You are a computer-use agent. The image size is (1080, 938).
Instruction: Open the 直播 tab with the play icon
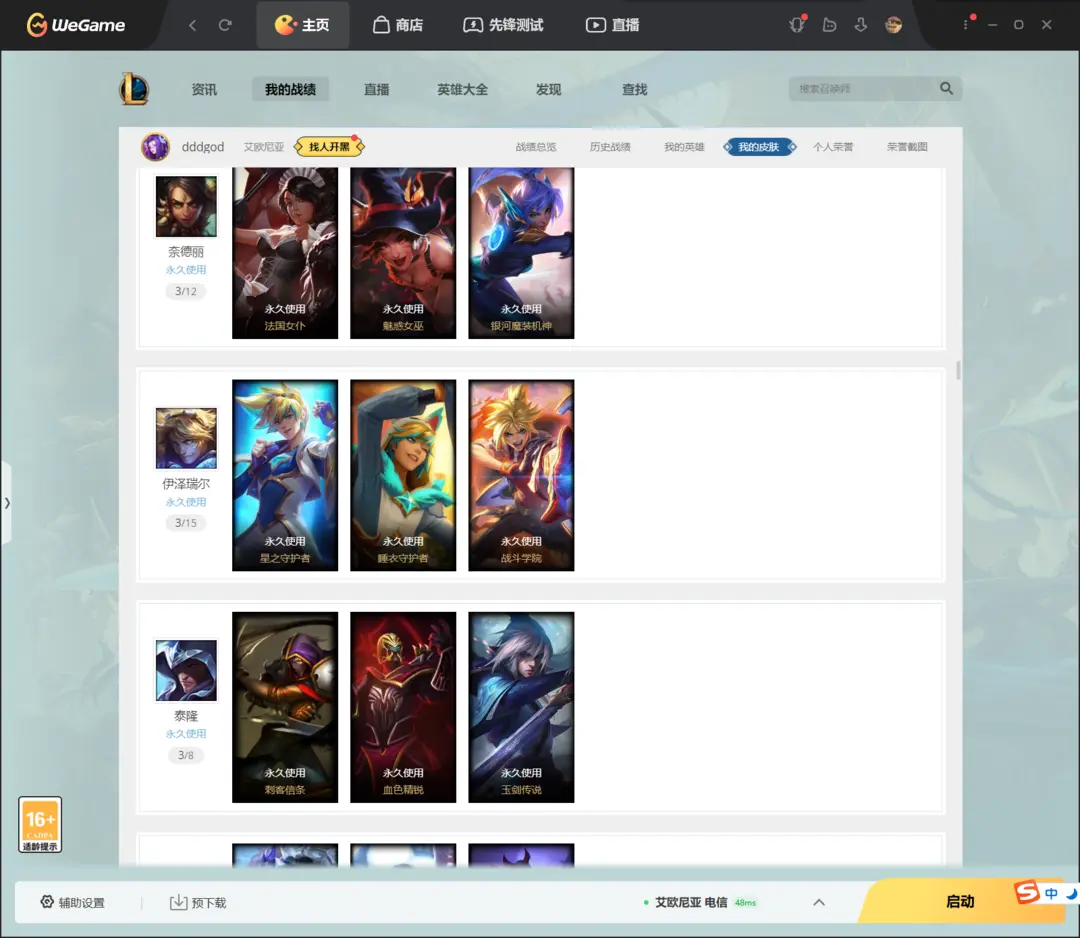coord(612,25)
